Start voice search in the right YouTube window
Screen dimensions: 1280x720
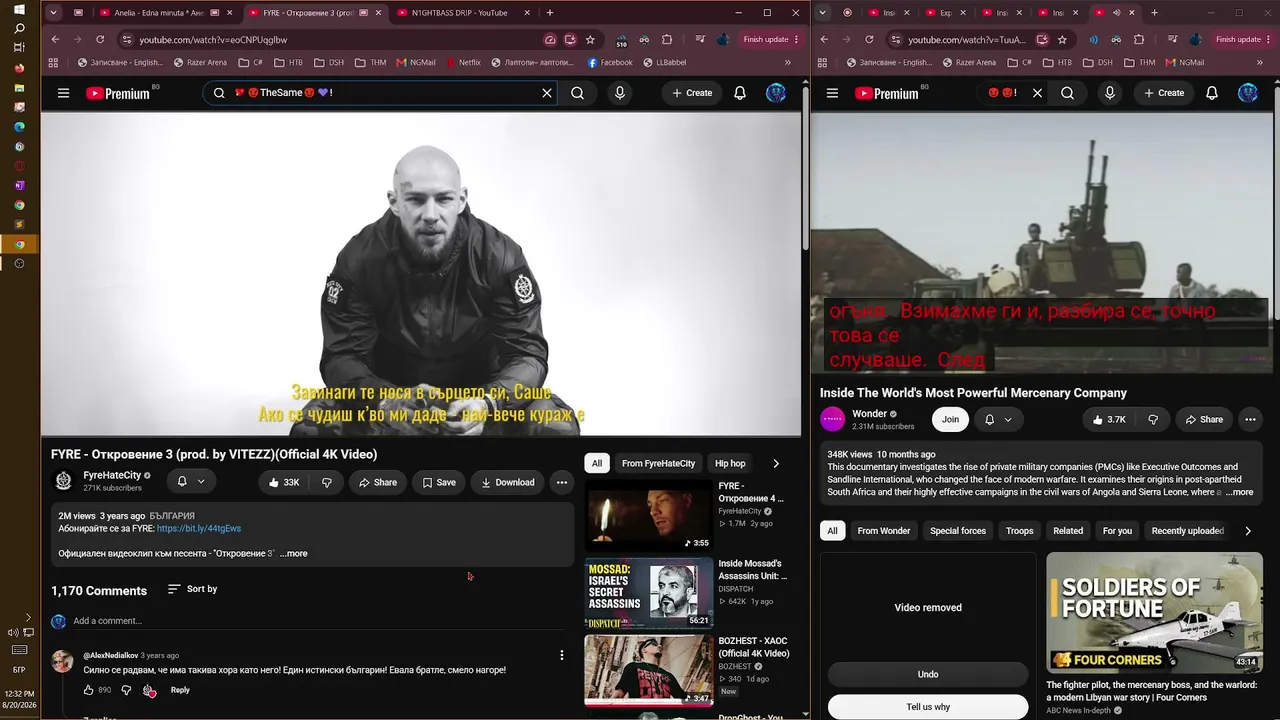click(x=1110, y=93)
